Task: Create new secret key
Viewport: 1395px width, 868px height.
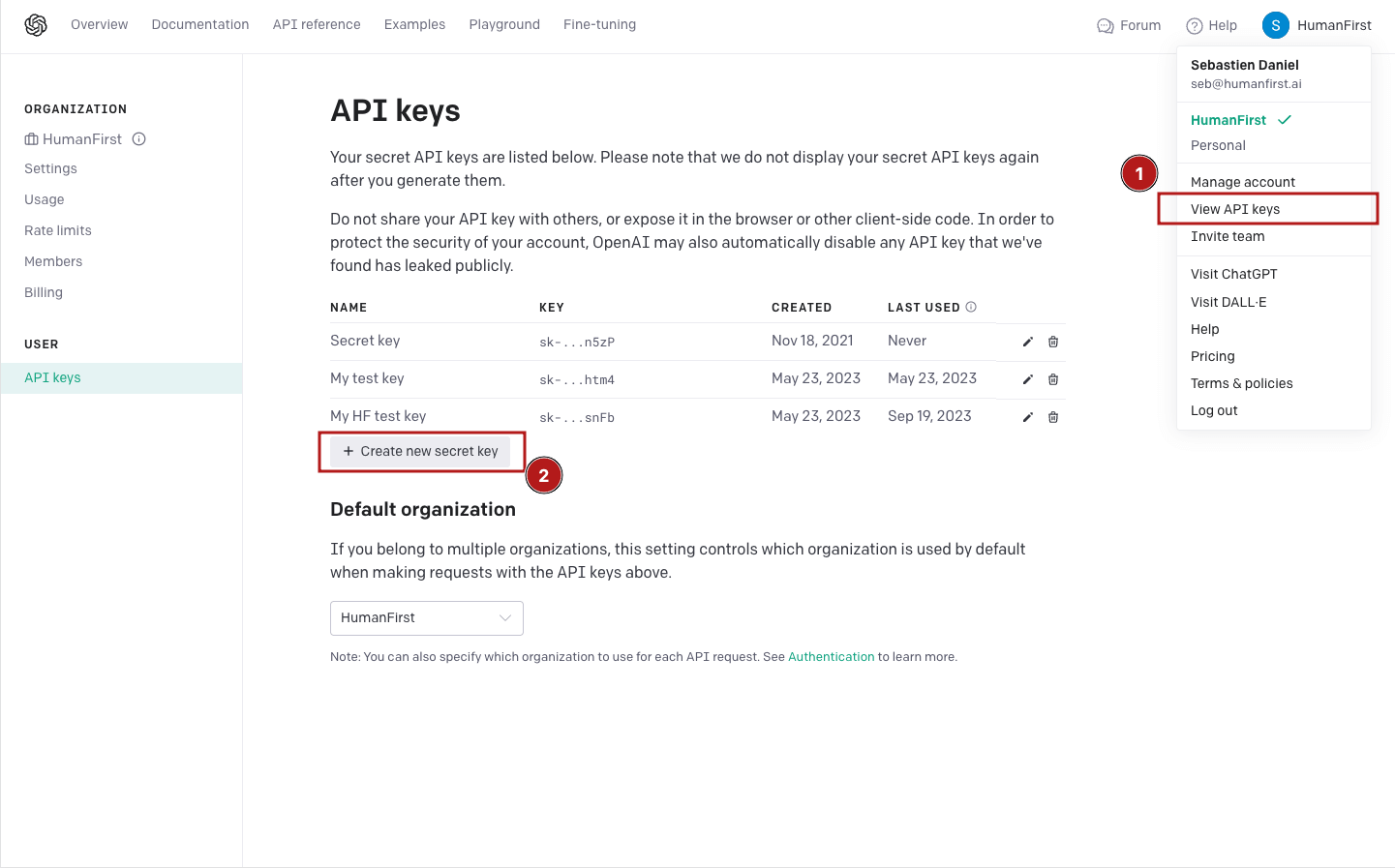Action: coord(420,451)
